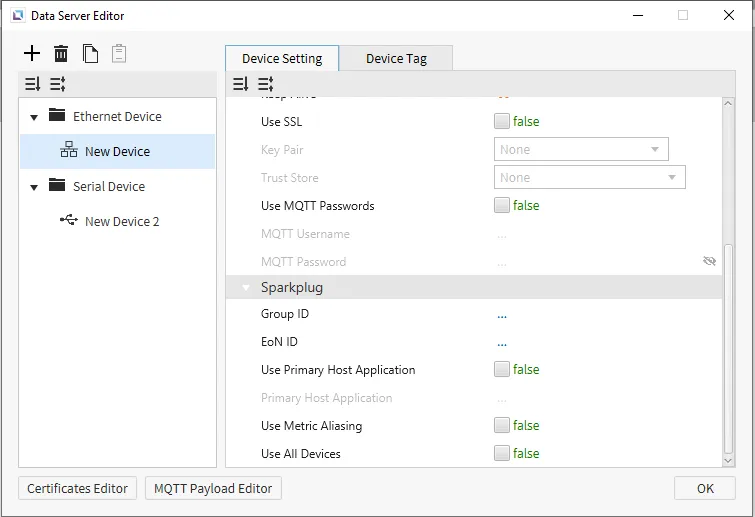The image size is (755, 517).
Task: Click expand-all icon in device tree toolbar
Action: pos(33,85)
